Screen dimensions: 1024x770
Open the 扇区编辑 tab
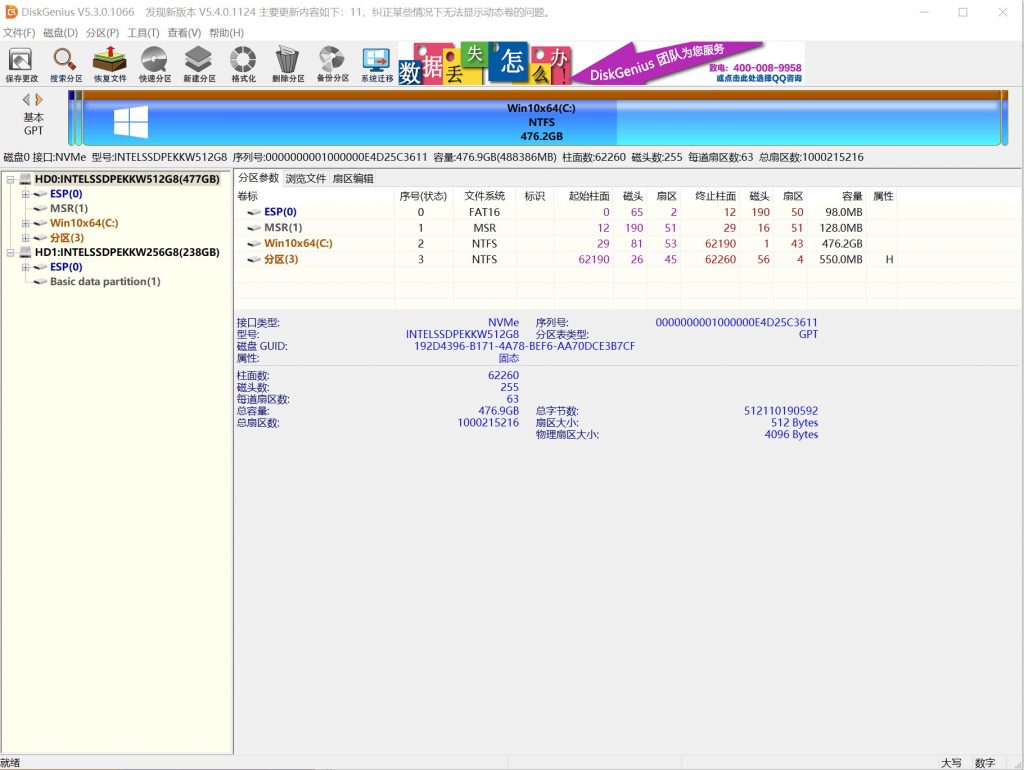tap(352, 178)
